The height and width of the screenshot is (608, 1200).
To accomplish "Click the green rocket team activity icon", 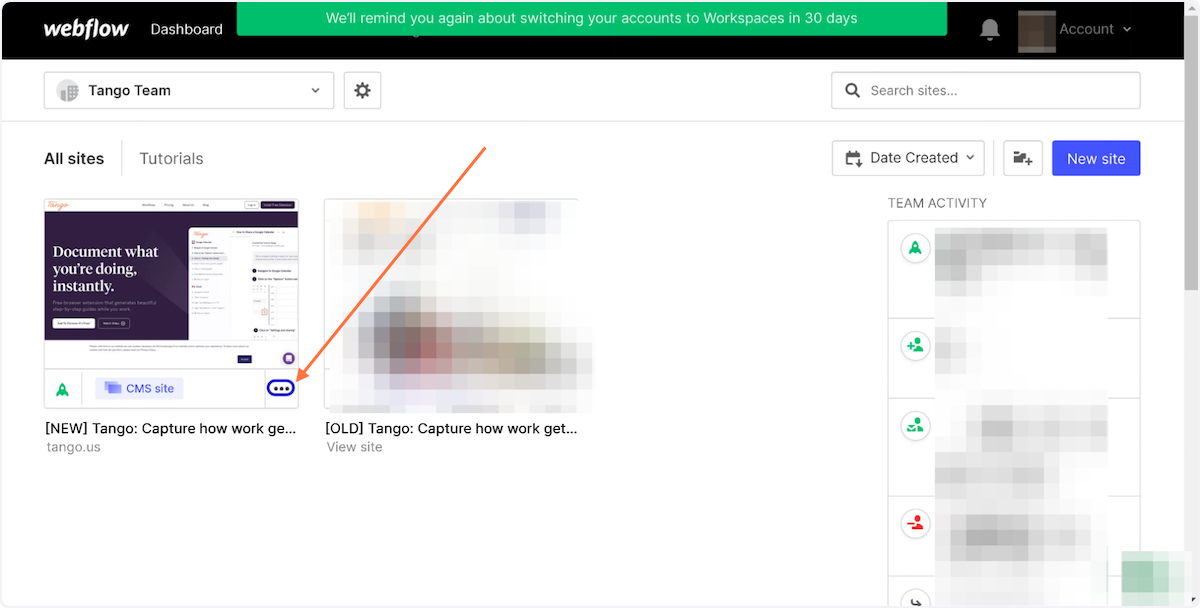I will click(915, 248).
